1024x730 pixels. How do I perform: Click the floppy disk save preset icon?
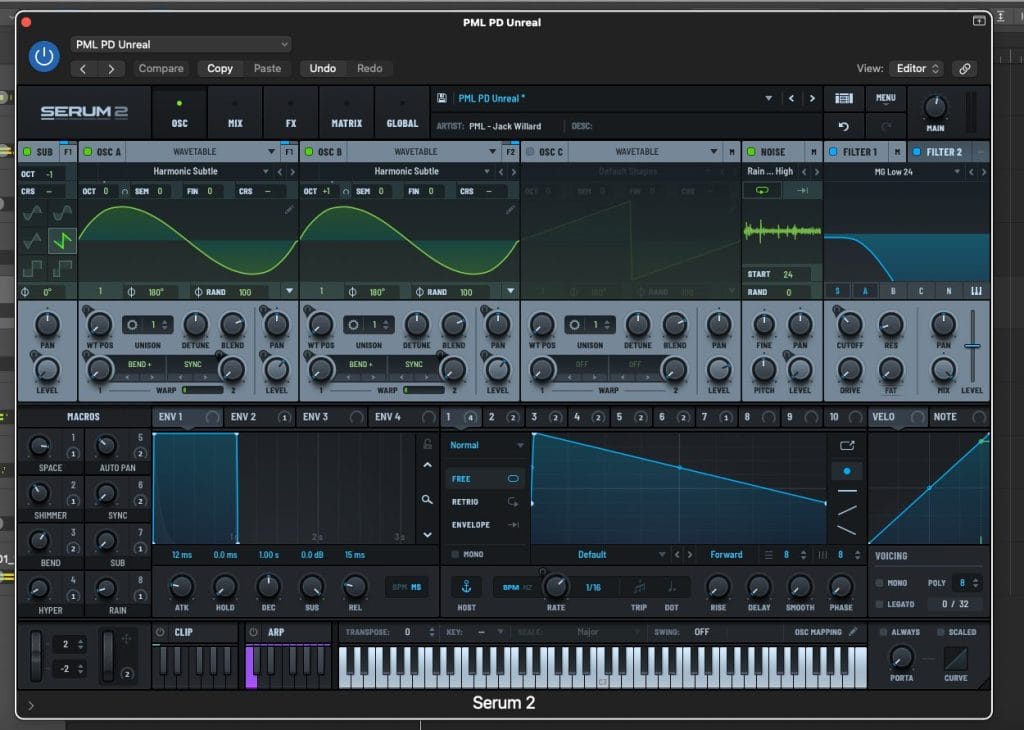coord(442,98)
